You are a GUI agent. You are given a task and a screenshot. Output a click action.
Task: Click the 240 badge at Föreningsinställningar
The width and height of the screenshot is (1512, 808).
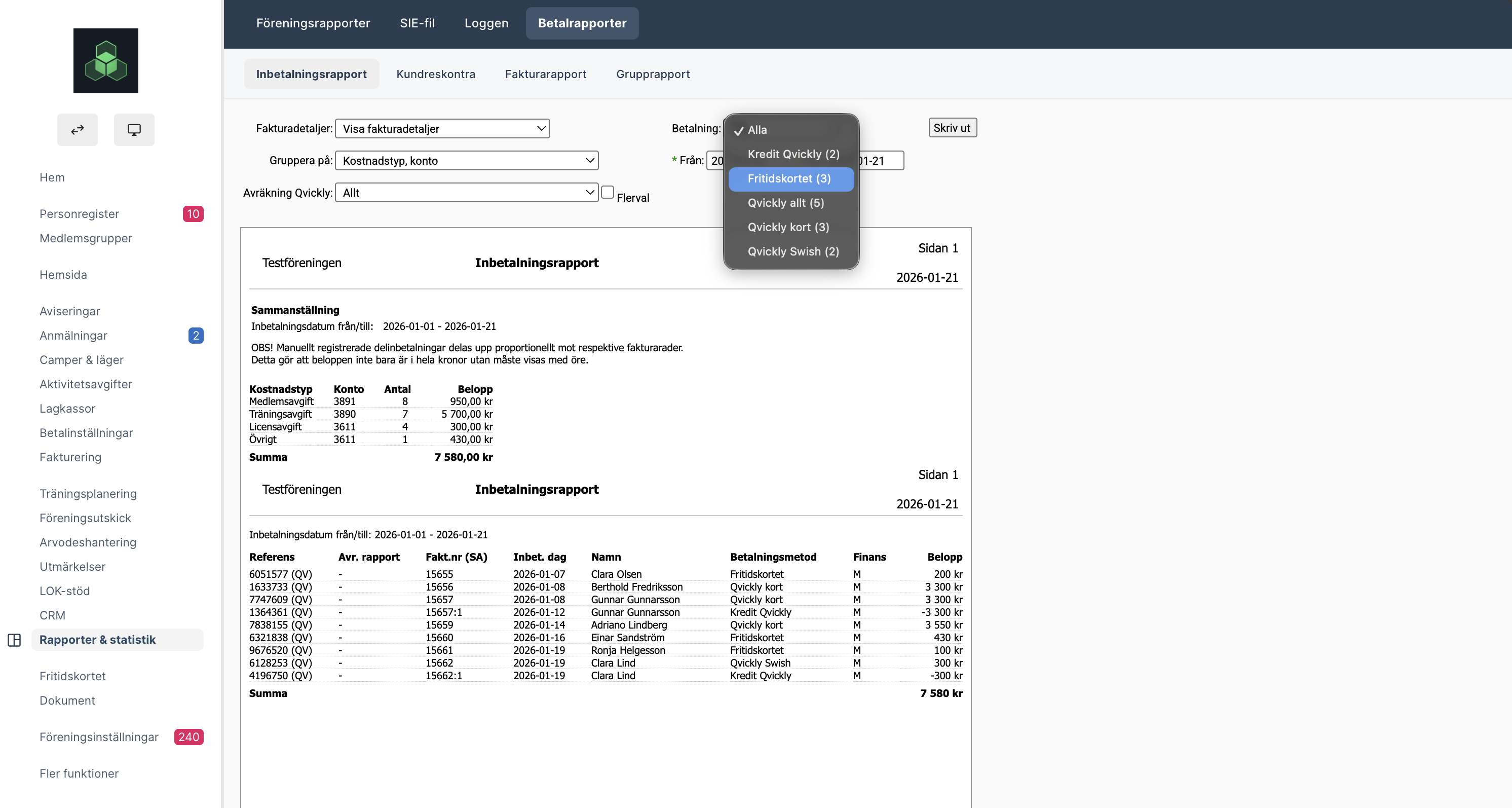coord(188,737)
